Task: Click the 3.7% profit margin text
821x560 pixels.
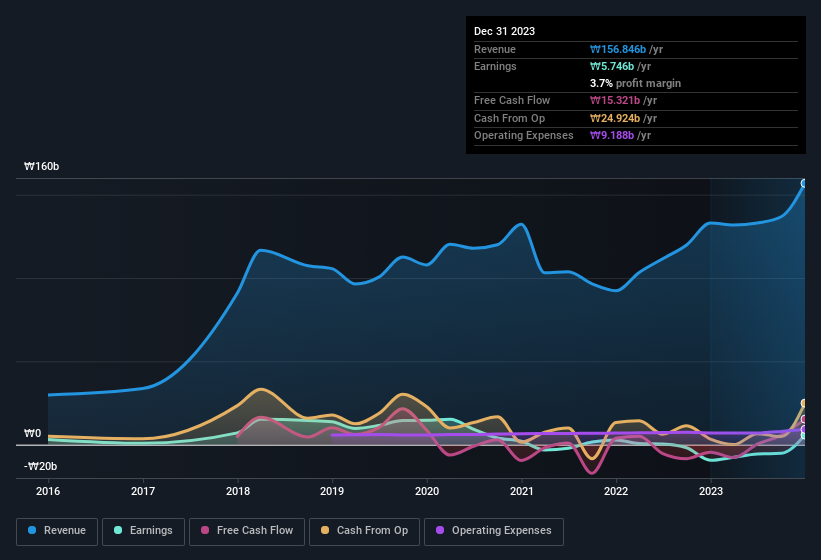Action: [635, 83]
